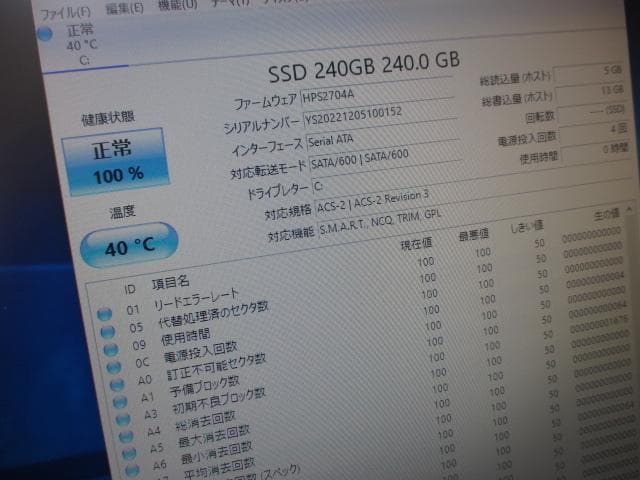Click the status icon for ID 0C row

[114, 367]
